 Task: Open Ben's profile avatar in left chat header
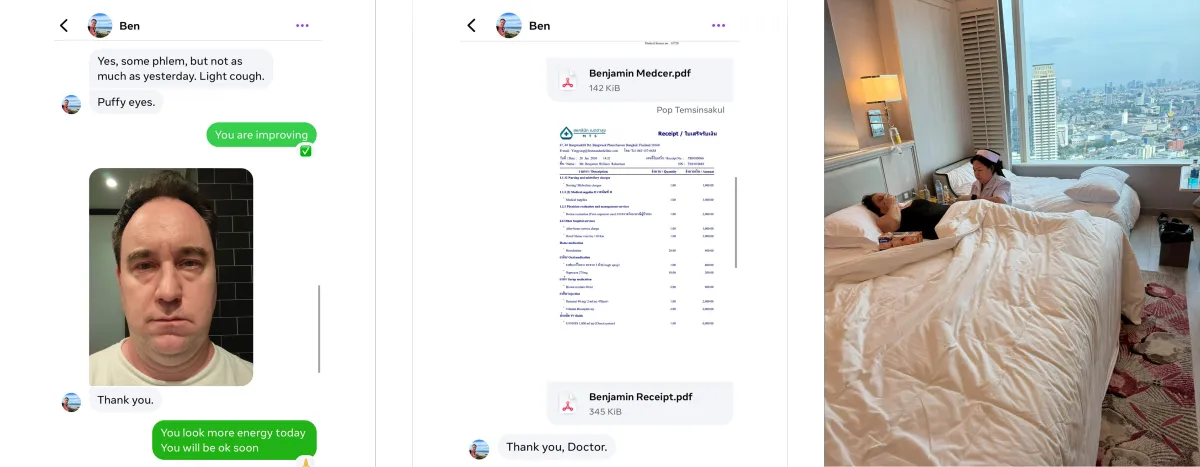[x=100, y=25]
